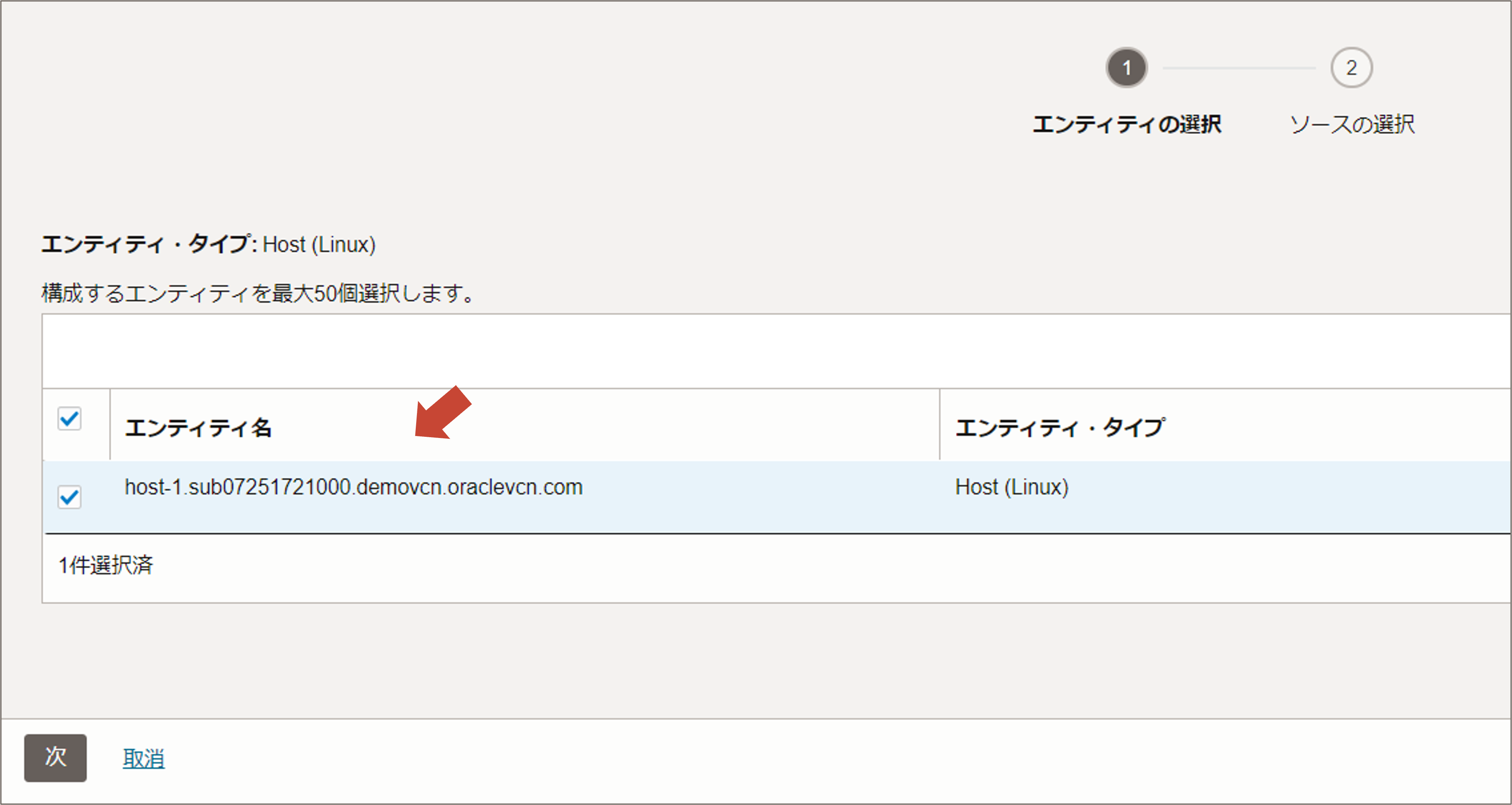Screen dimensions: 1512x805
Task: Click the エンティティ・タイプ column header
Action: [1060, 427]
